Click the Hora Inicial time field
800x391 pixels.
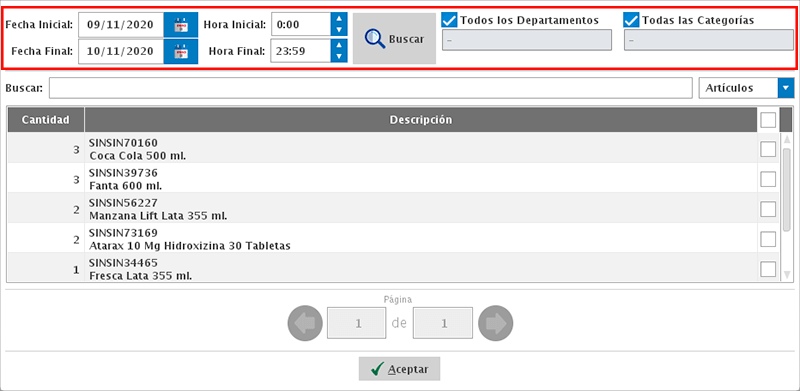click(x=301, y=25)
